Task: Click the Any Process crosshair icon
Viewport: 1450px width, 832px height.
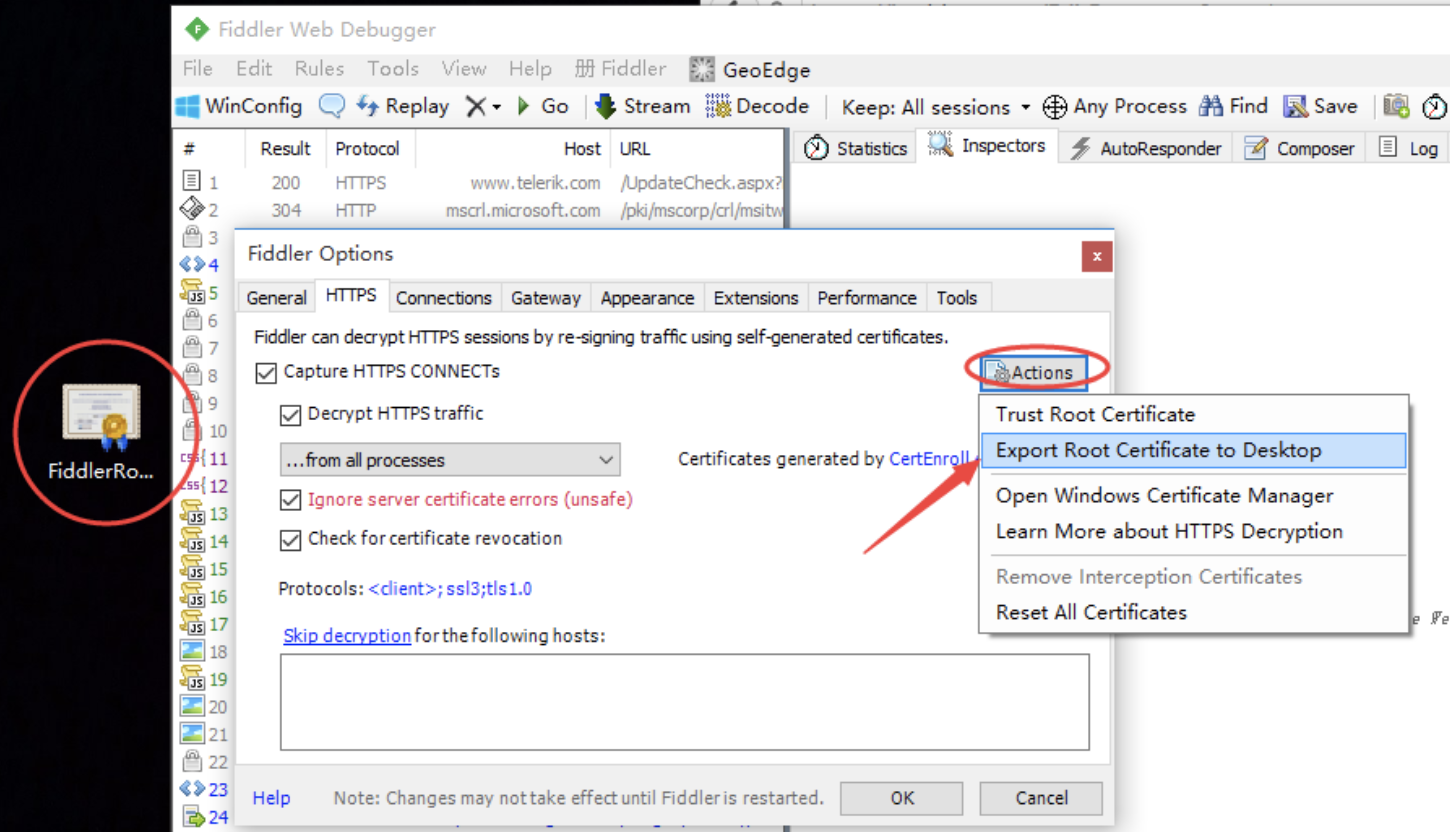Action: [x=1055, y=107]
